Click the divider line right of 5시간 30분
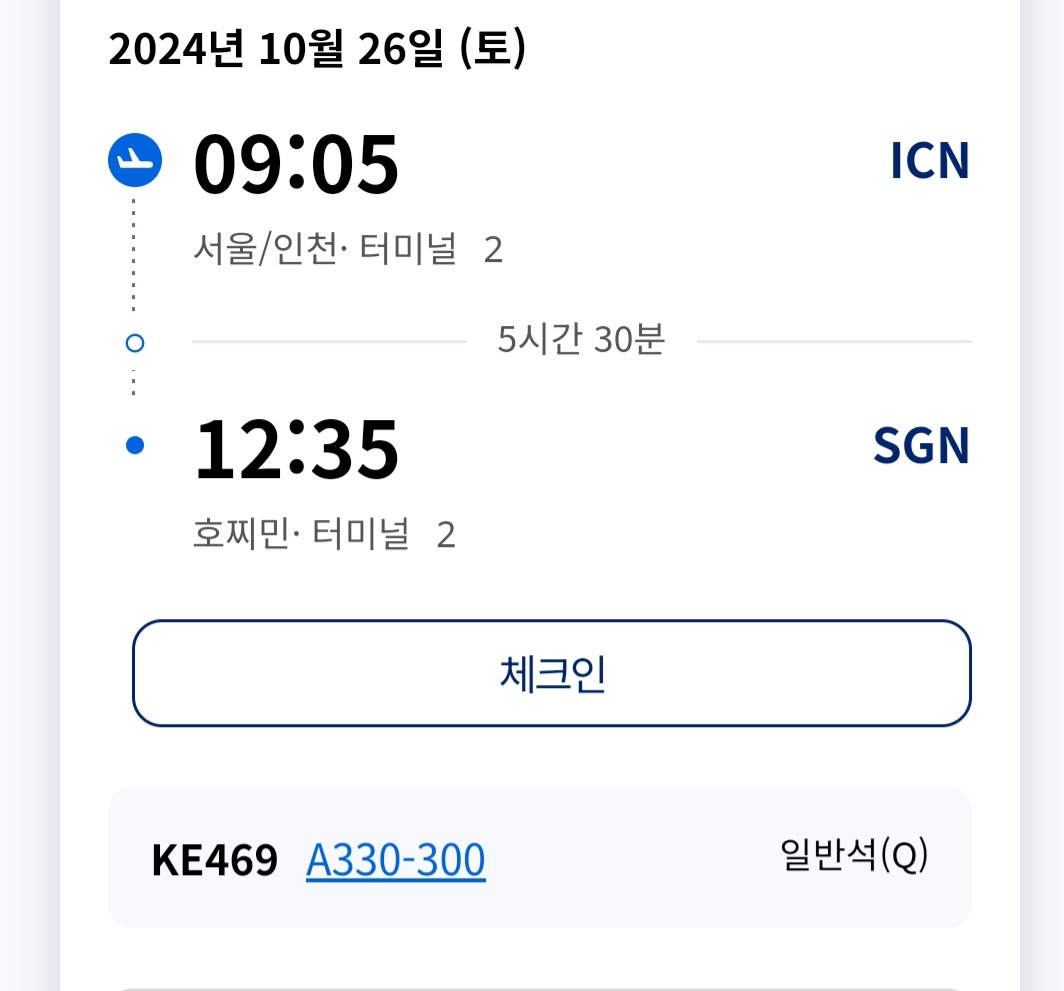 [x=834, y=342]
